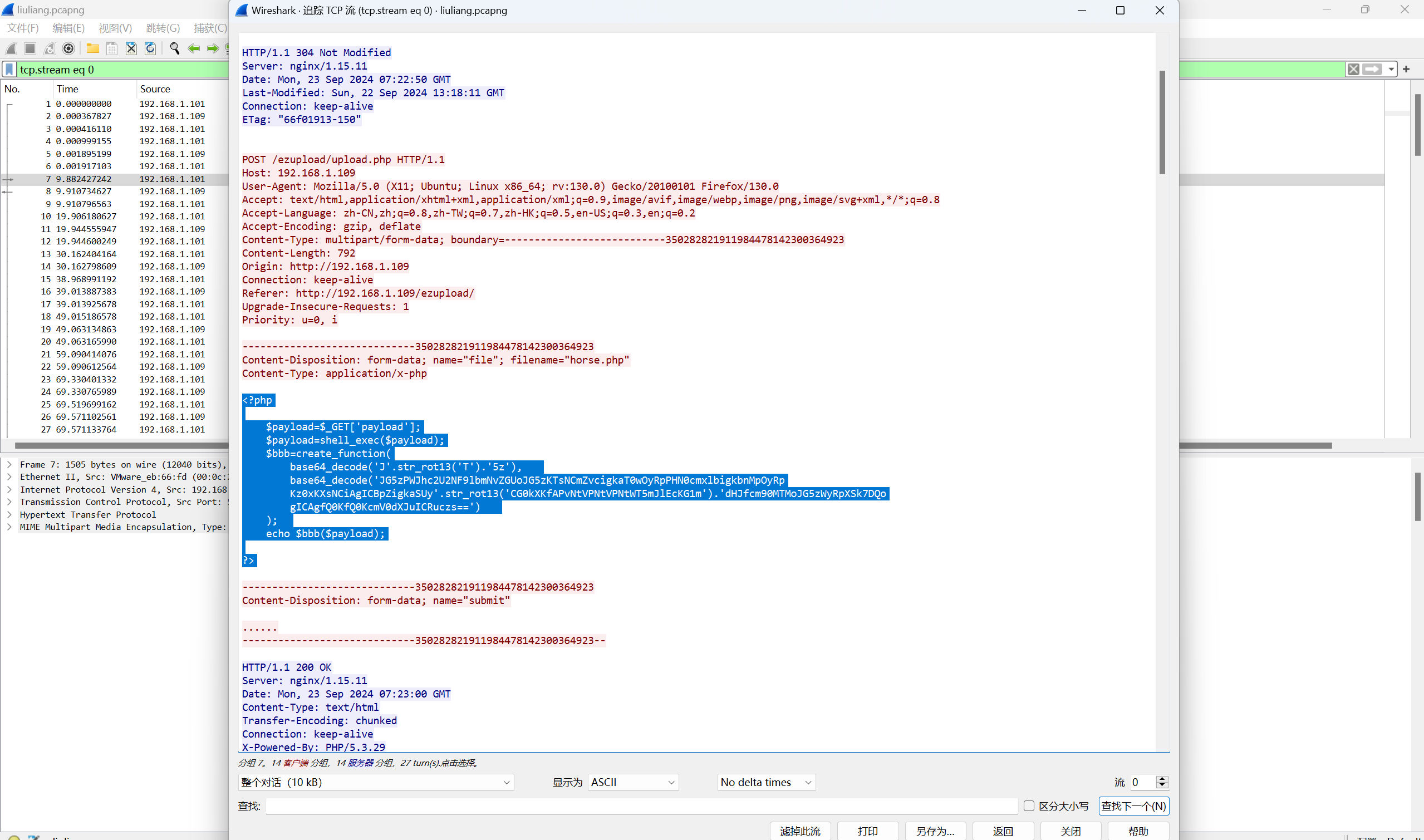Click the echo $bbb($payload); line

click(325, 534)
